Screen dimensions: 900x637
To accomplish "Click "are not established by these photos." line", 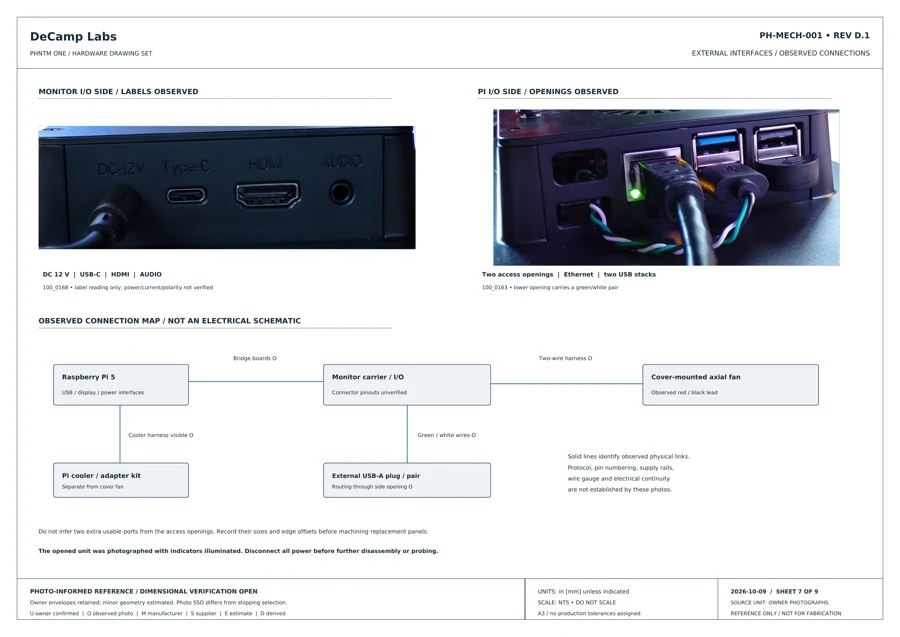I will point(619,490).
